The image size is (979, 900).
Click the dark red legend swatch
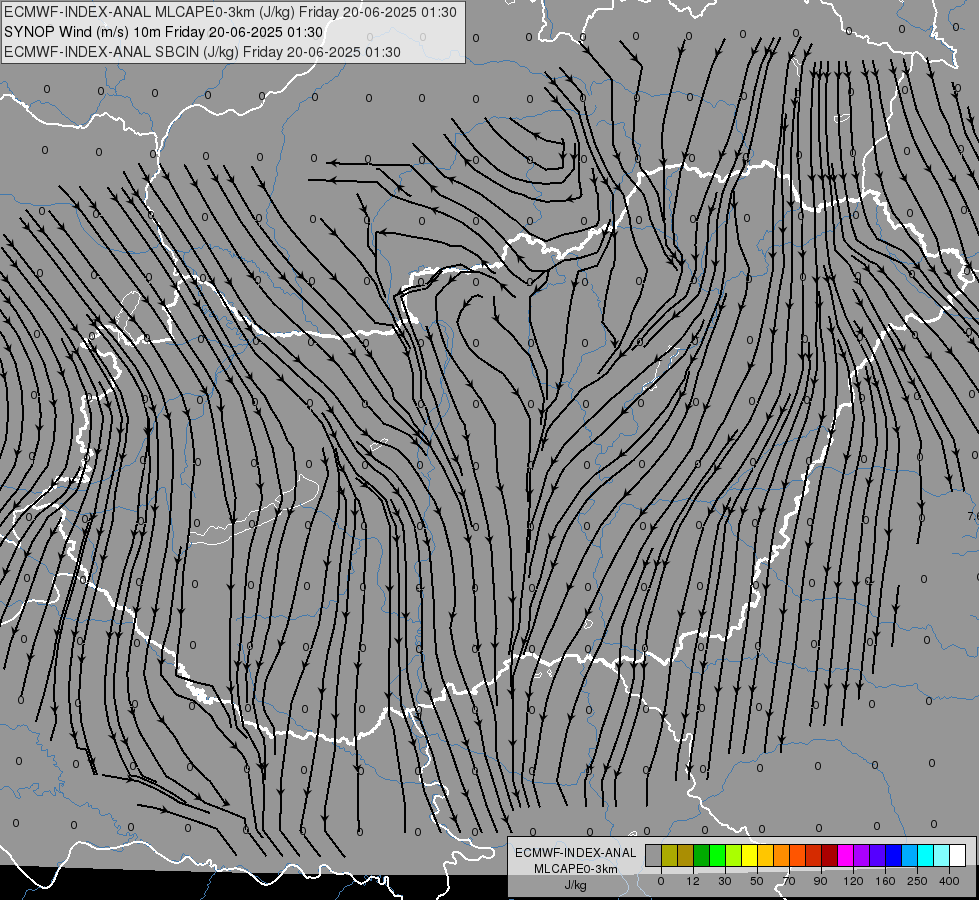click(x=830, y=855)
